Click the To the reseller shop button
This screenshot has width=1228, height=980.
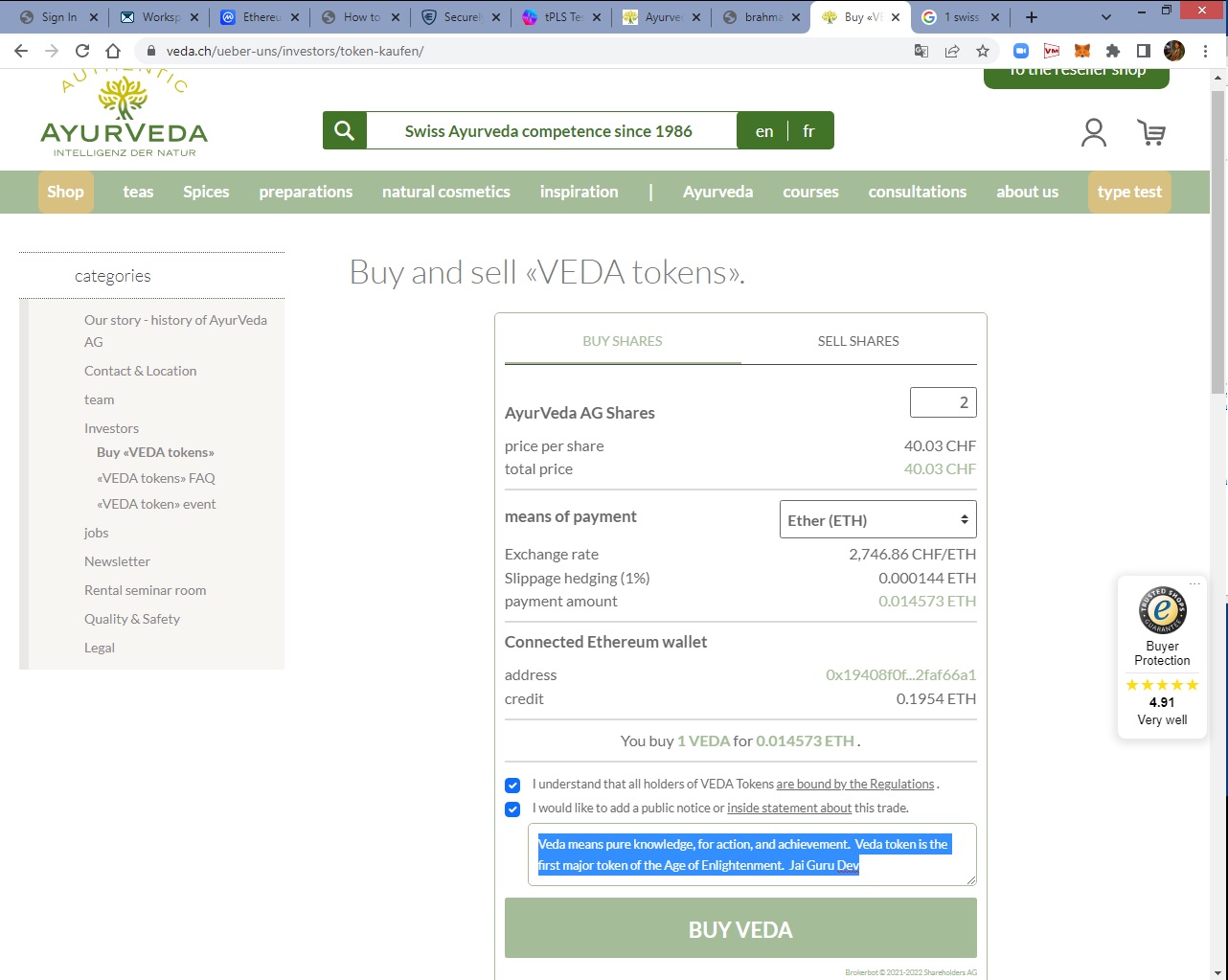[x=1077, y=77]
